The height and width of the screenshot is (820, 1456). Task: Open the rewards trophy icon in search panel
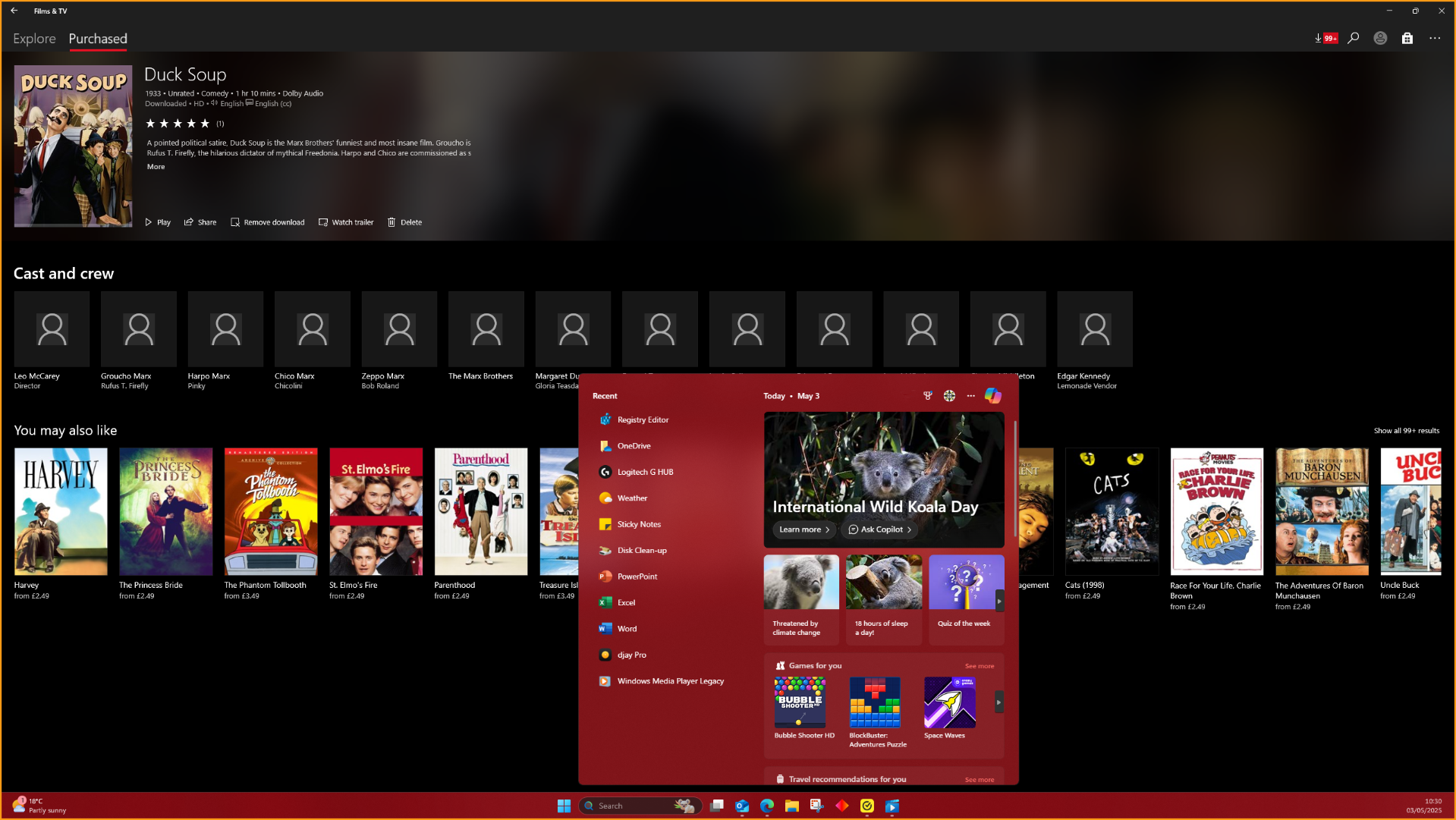click(927, 396)
